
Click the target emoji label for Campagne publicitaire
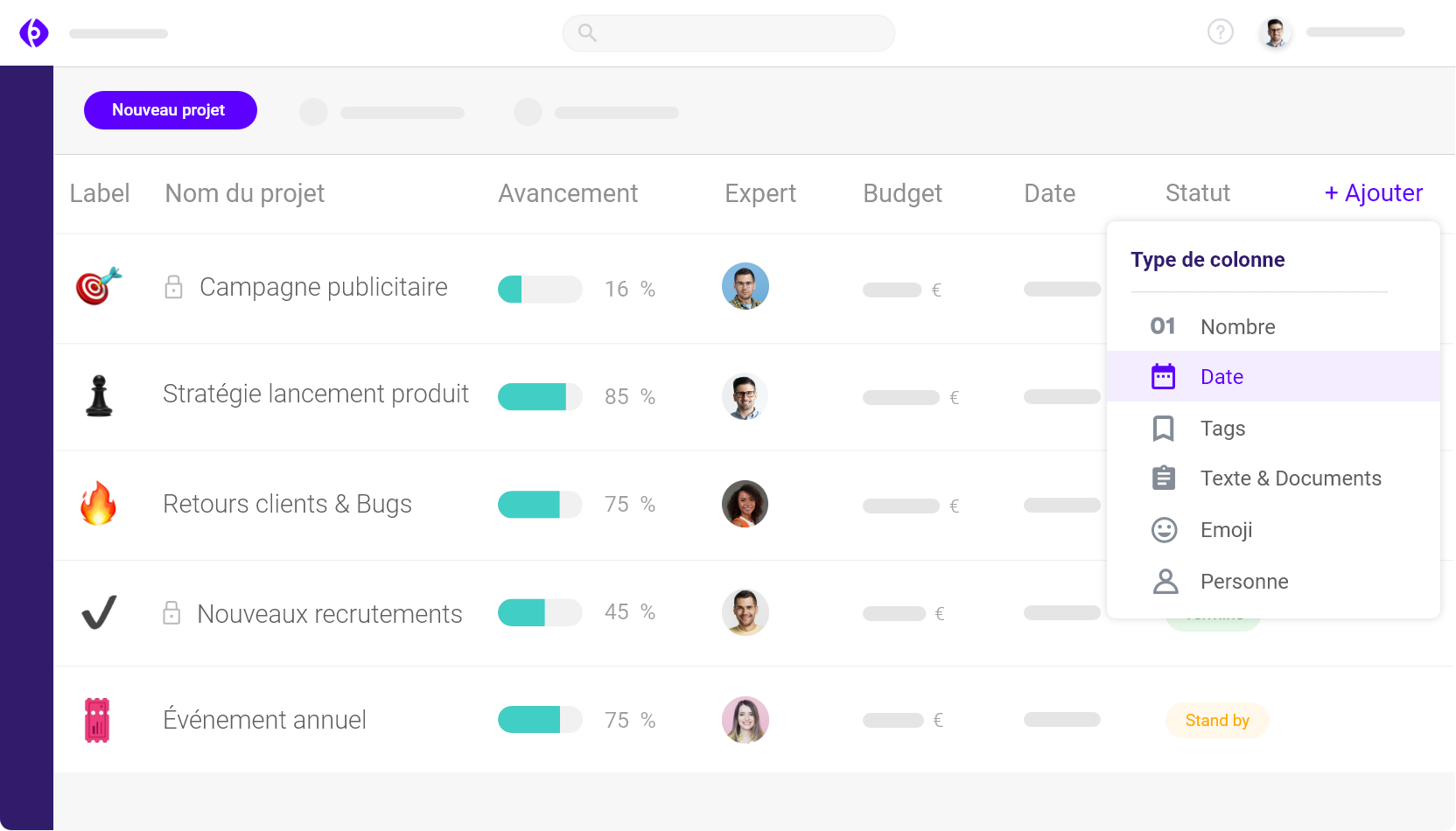coord(98,287)
